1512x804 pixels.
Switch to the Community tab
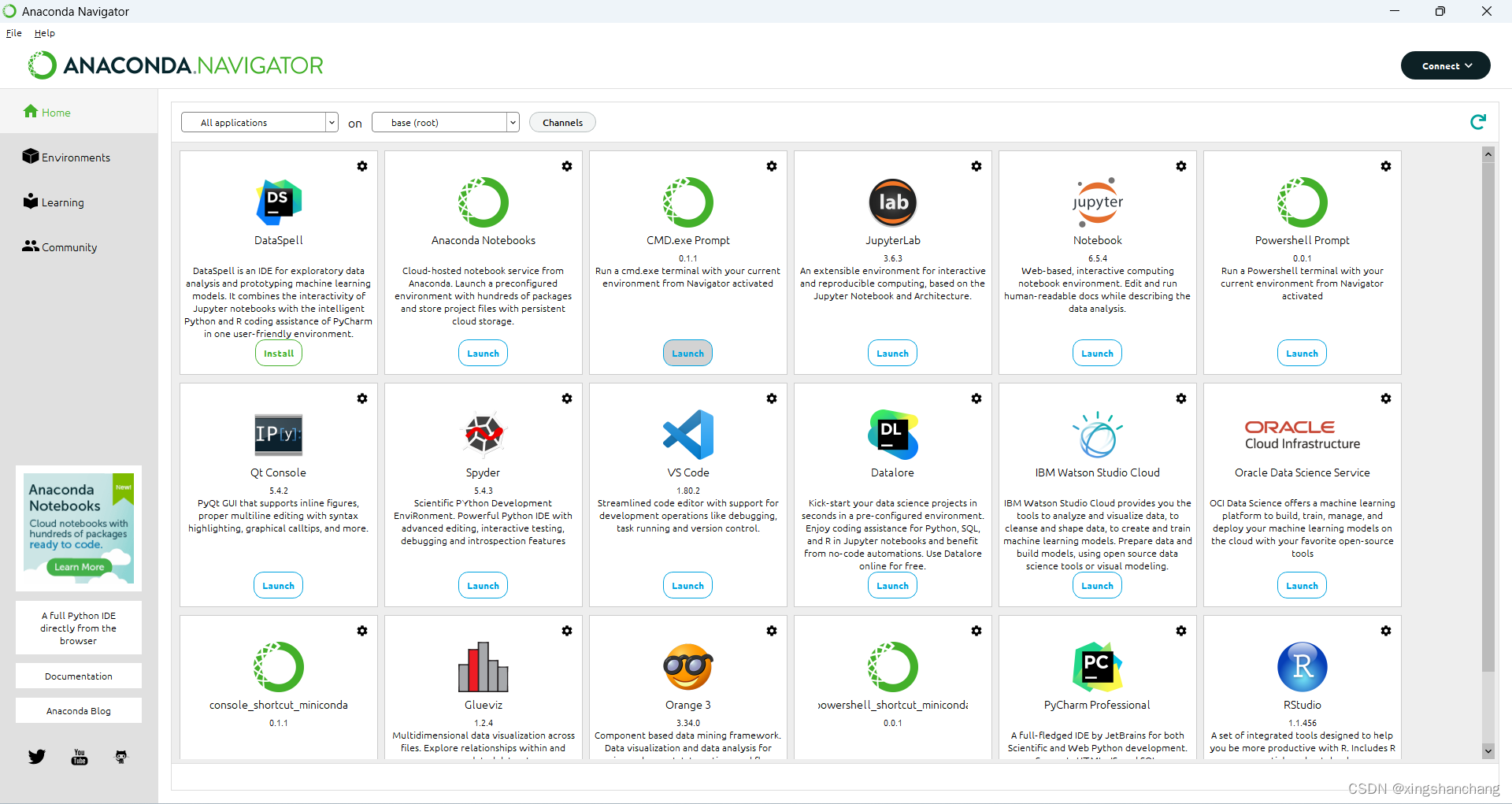pyautogui.click(x=79, y=246)
